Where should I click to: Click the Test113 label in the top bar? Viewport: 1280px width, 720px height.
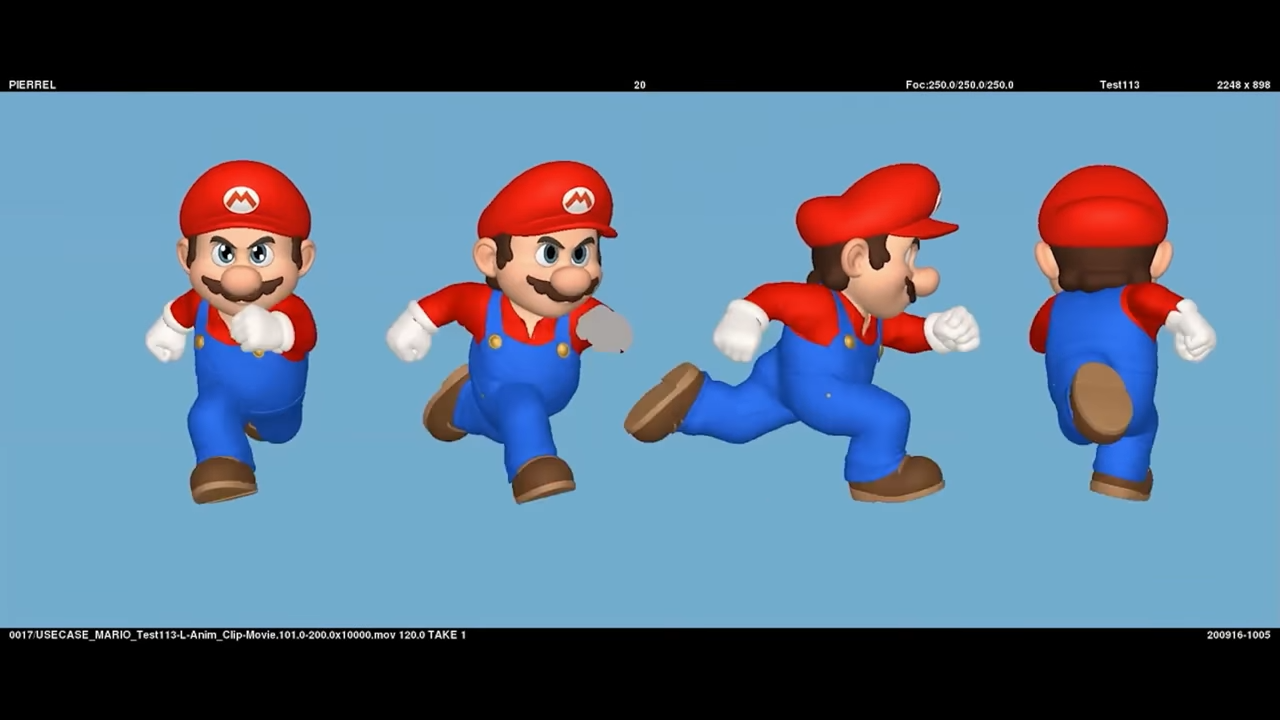pyautogui.click(x=1119, y=85)
